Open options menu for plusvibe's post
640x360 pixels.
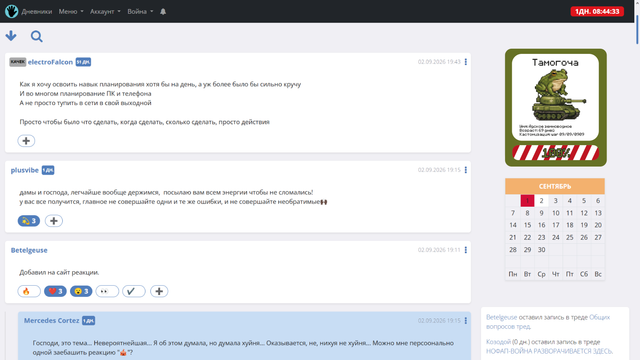pyautogui.click(x=466, y=170)
